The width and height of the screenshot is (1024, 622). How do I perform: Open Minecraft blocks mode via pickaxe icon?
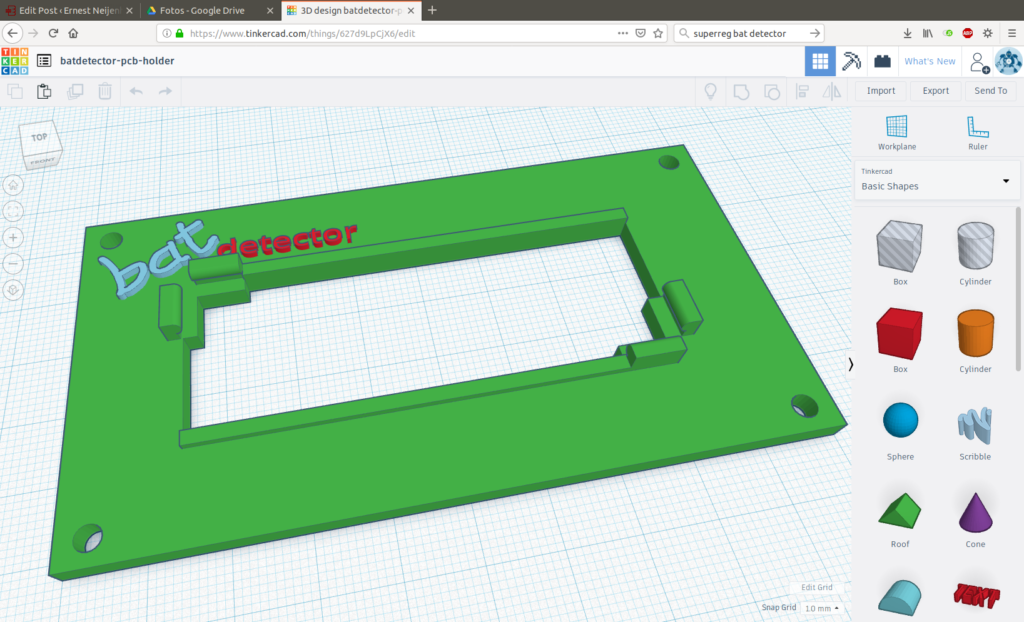click(x=851, y=61)
